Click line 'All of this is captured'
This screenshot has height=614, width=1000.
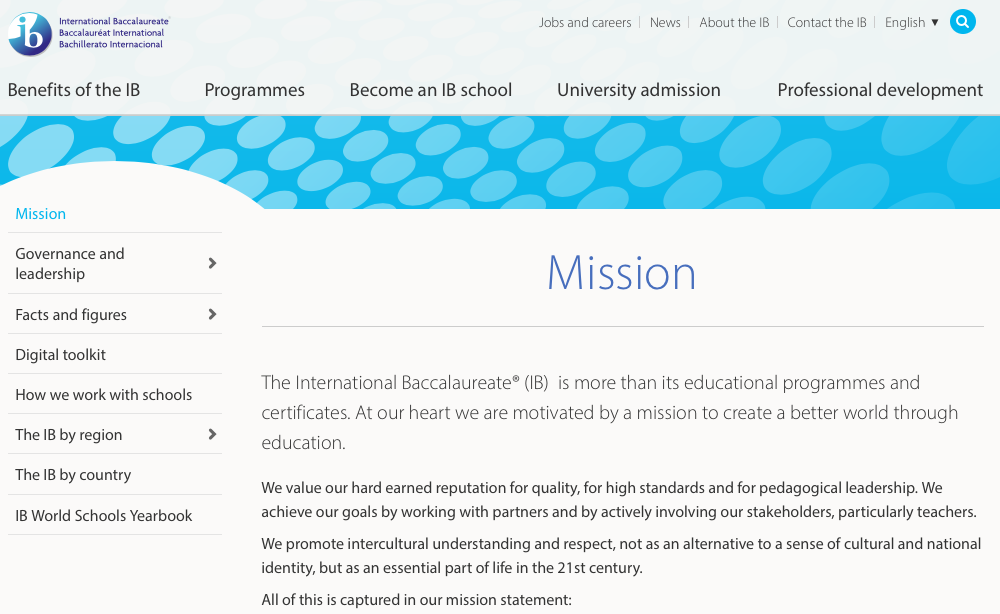416,600
